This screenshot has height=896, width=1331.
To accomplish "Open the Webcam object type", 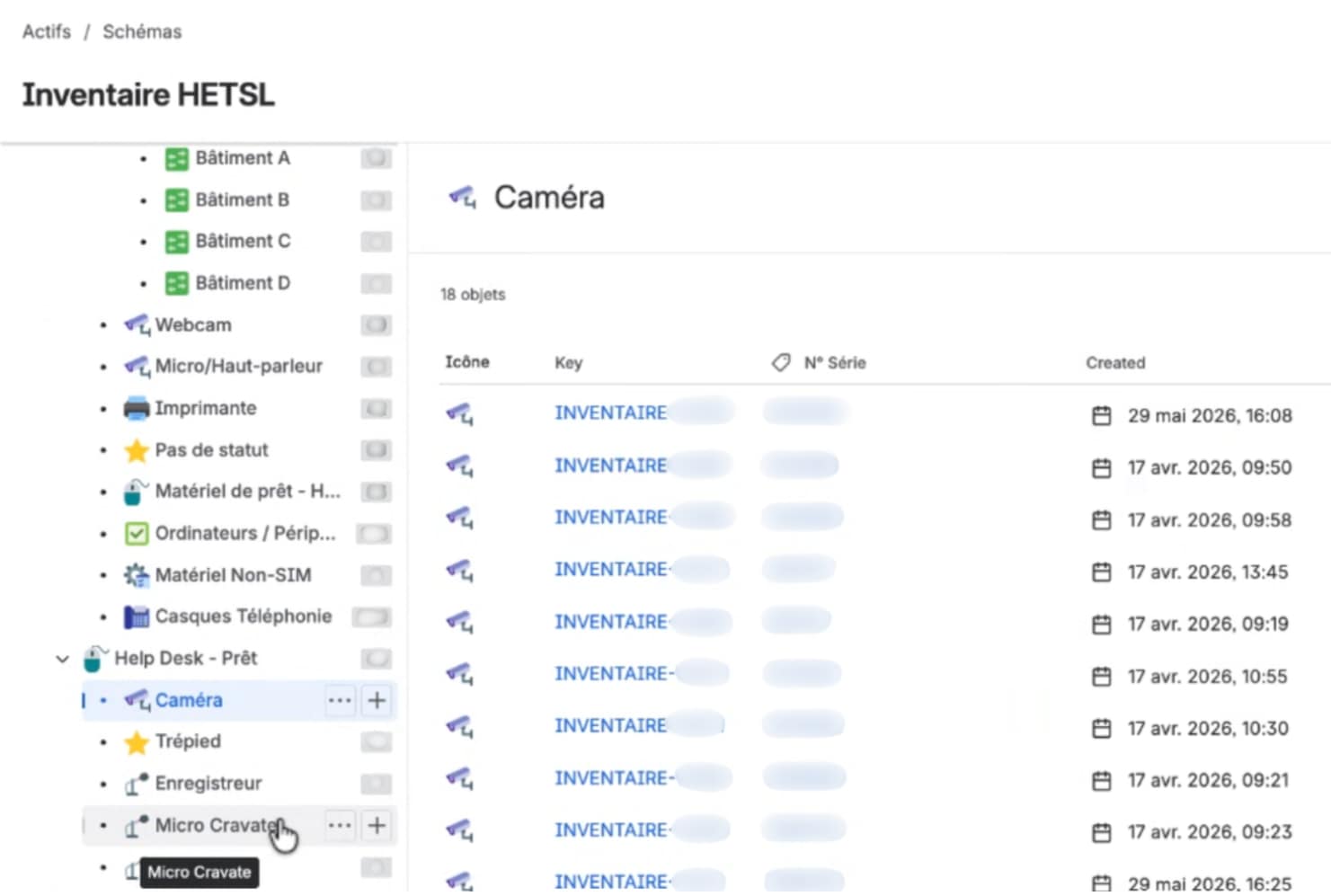I will click(x=193, y=324).
